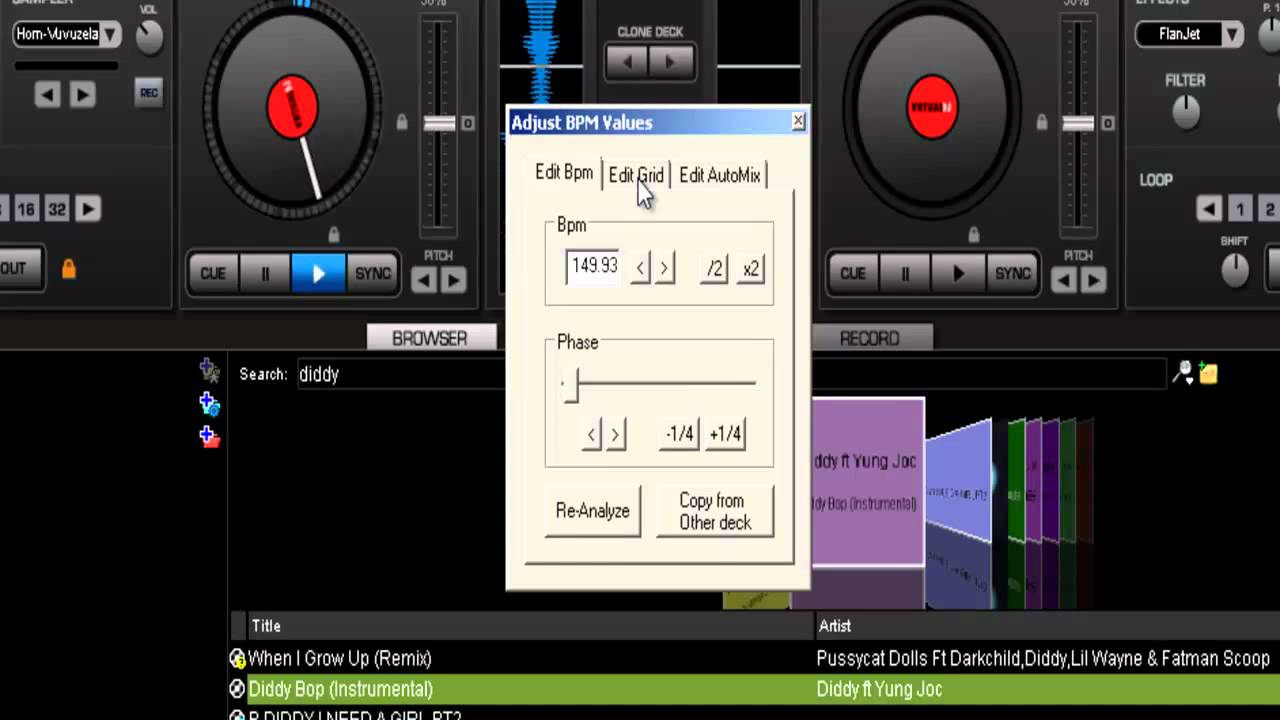Increase Bpm with right arrow
The image size is (1280, 720).
(x=664, y=268)
